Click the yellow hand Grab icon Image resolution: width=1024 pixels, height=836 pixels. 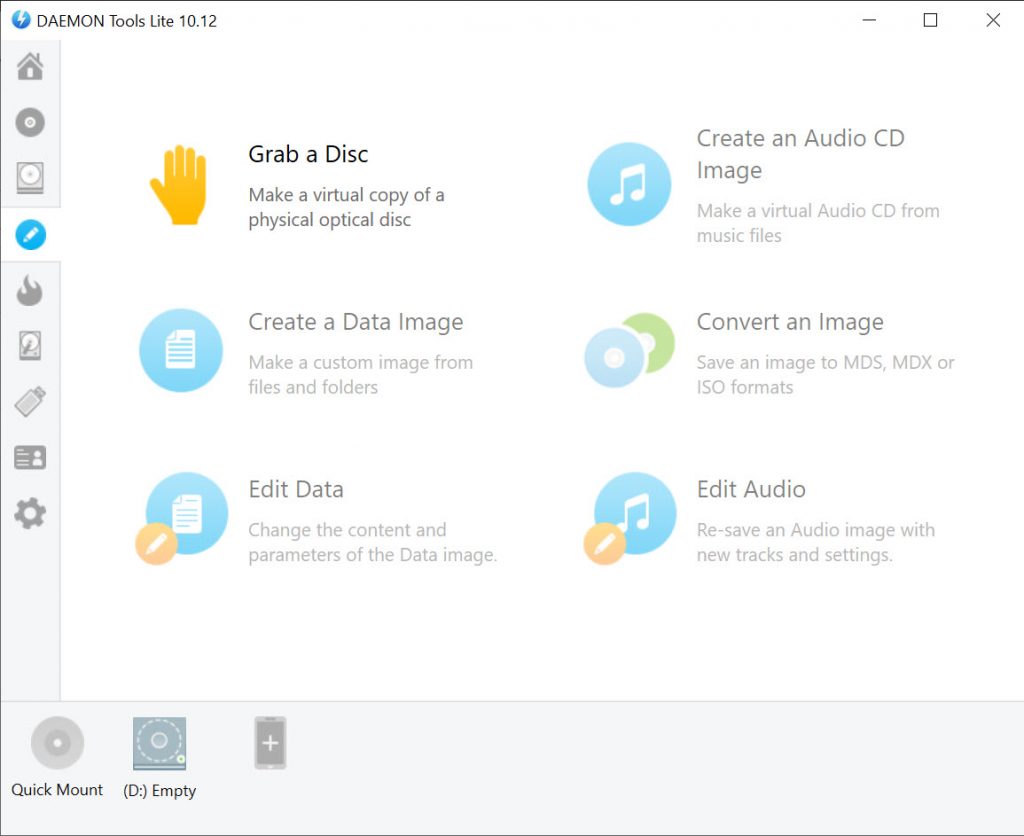pos(179,185)
